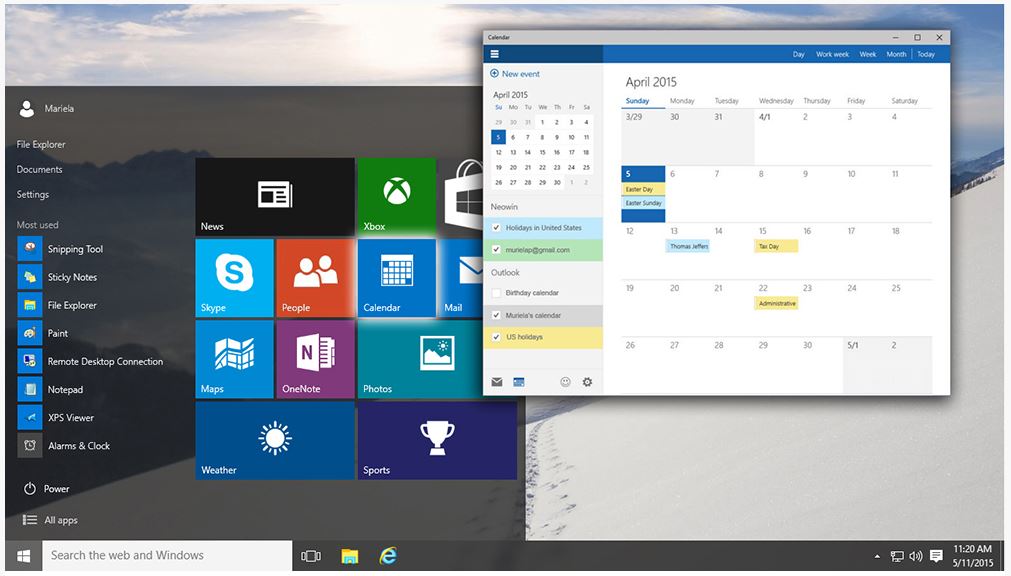Open the Administrative event on April 22
Image resolution: width=1011 pixels, height=576 pixels.
point(776,303)
